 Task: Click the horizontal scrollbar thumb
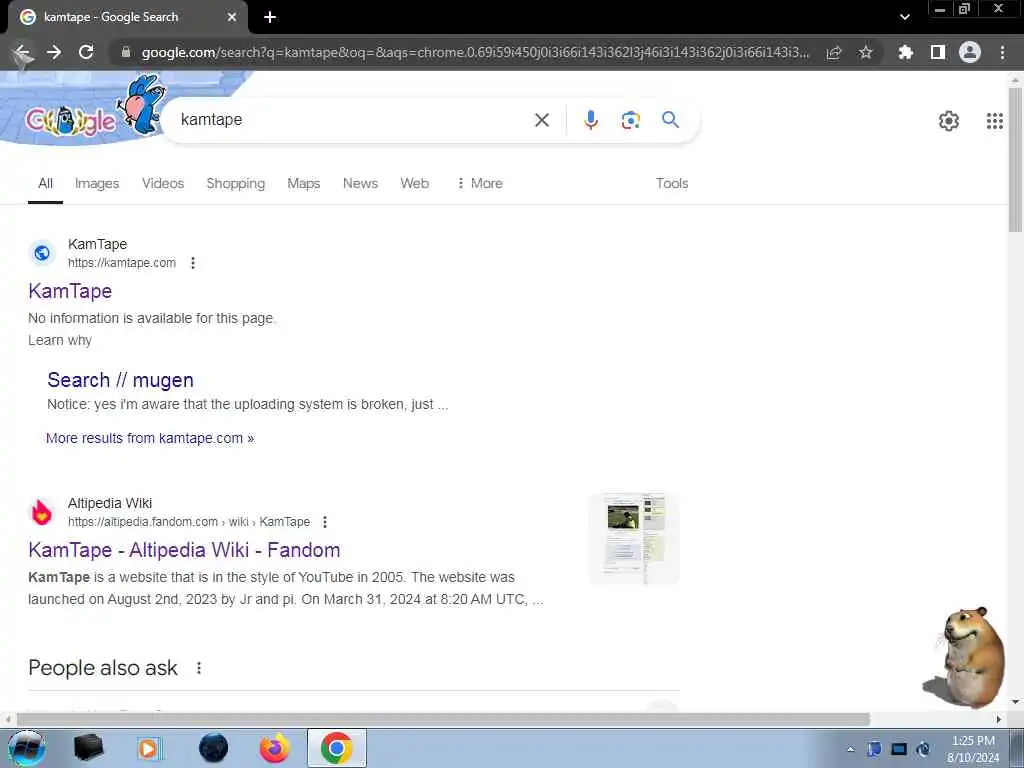coord(443,719)
